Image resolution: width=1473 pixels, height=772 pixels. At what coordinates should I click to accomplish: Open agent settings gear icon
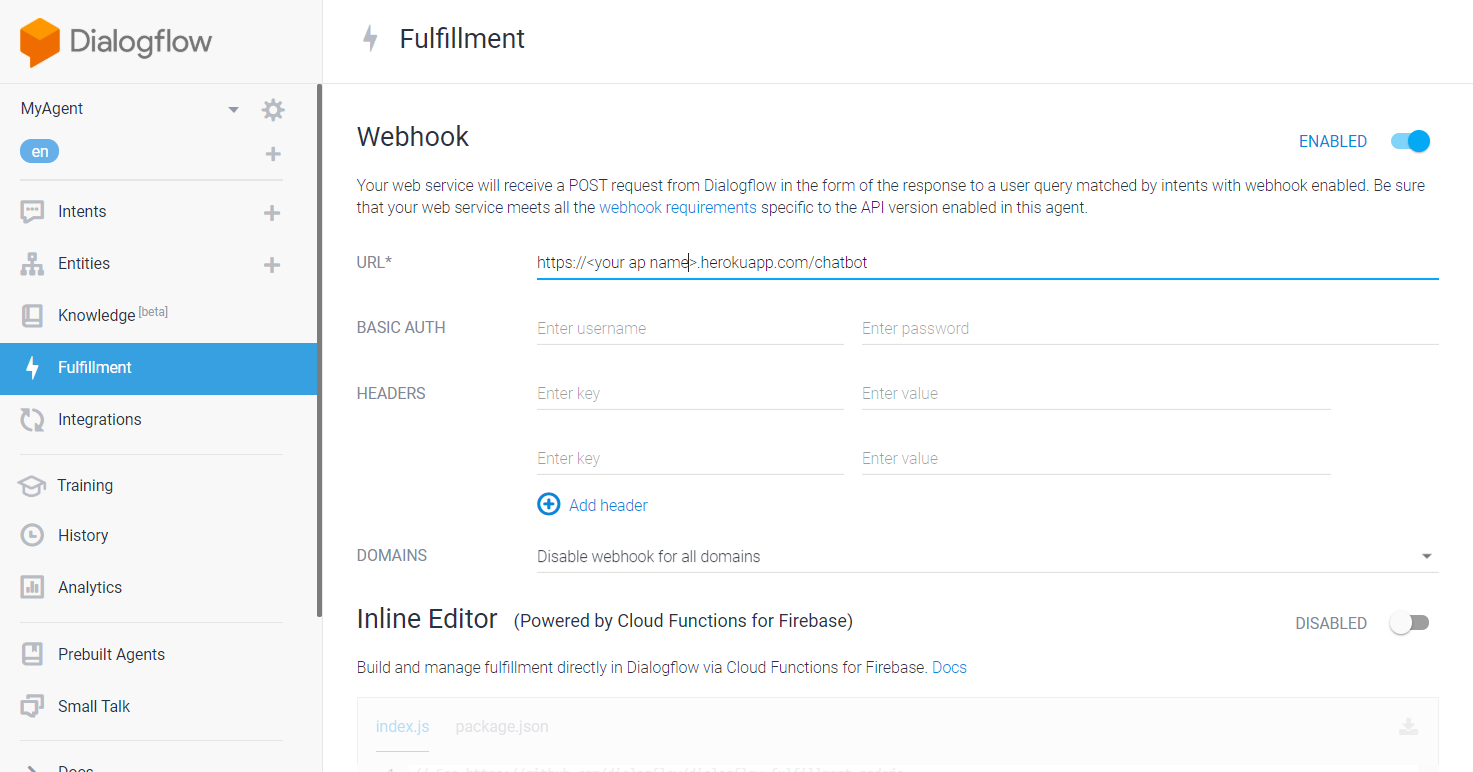(273, 110)
